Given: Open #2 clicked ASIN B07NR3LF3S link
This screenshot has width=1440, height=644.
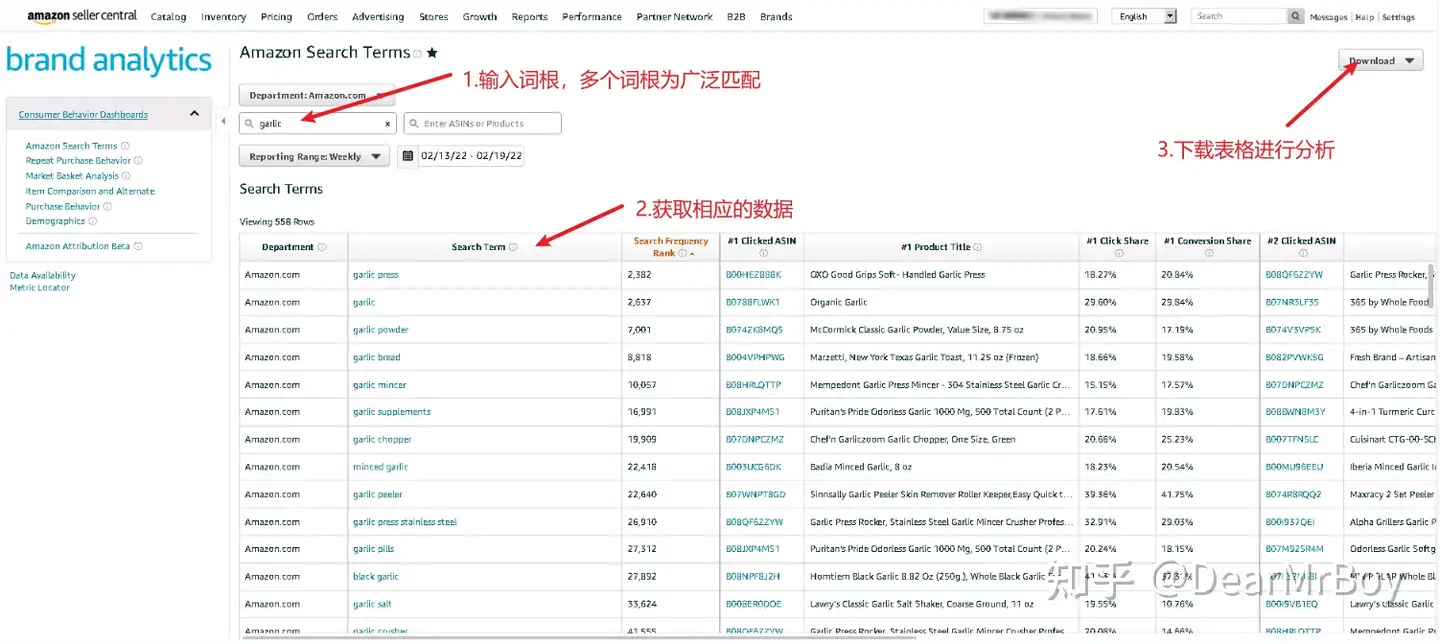Looking at the screenshot, I should pos(1292,302).
